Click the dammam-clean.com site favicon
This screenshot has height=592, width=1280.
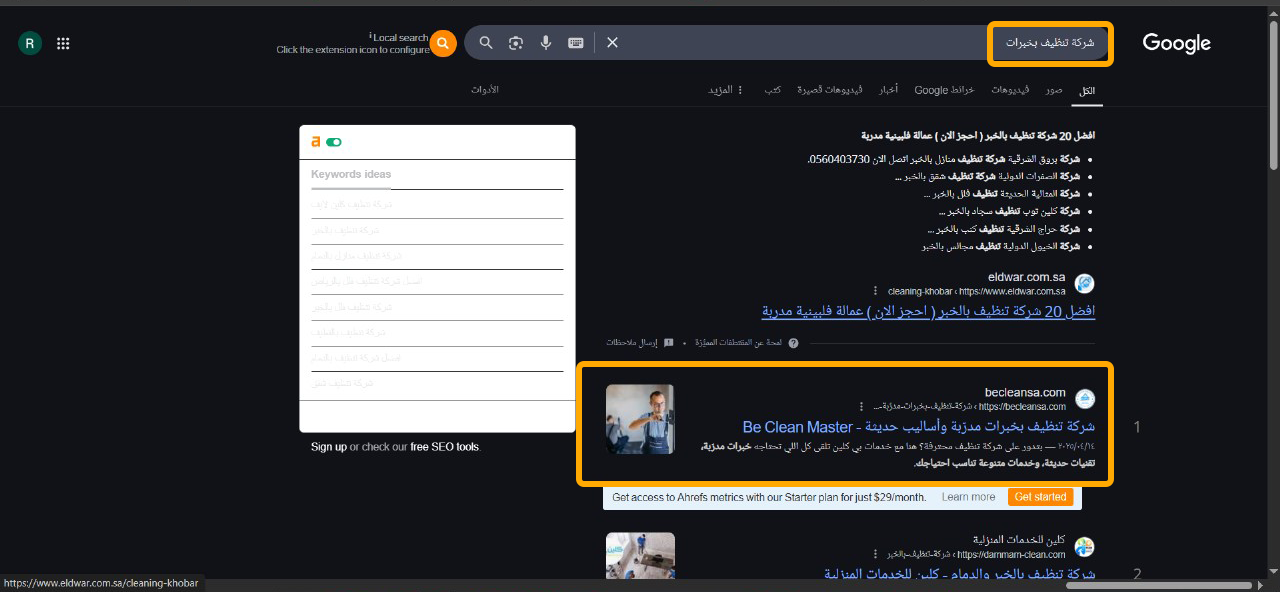click(x=1084, y=547)
